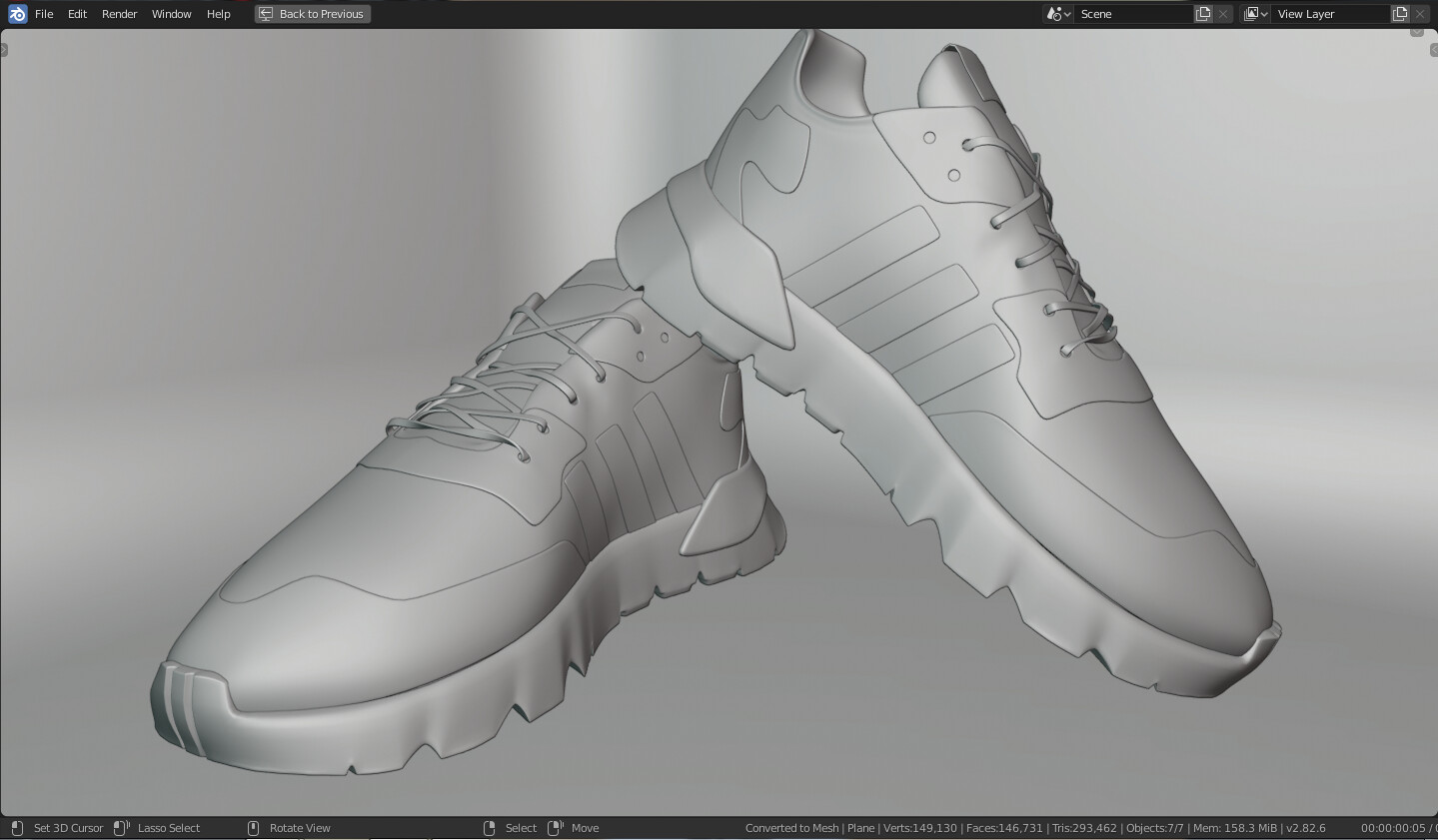Click the Blender logo icon
This screenshot has width=1438, height=840.
(17, 14)
